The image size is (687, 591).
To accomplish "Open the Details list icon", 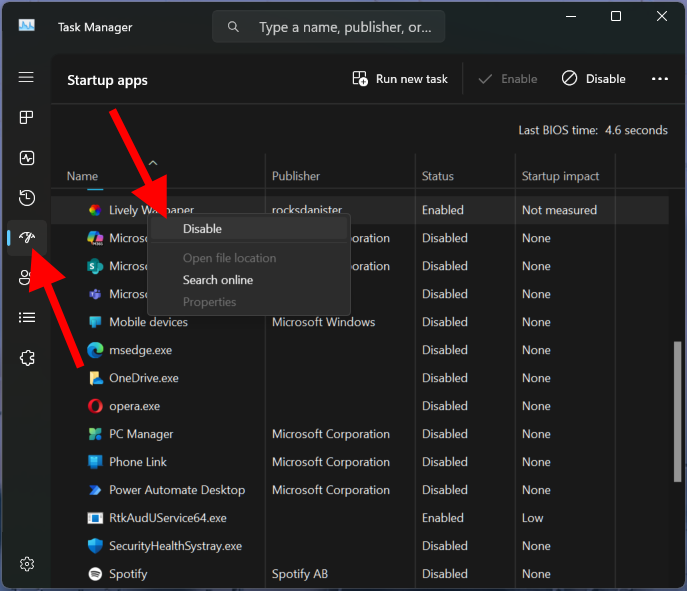I will [27, 318].
